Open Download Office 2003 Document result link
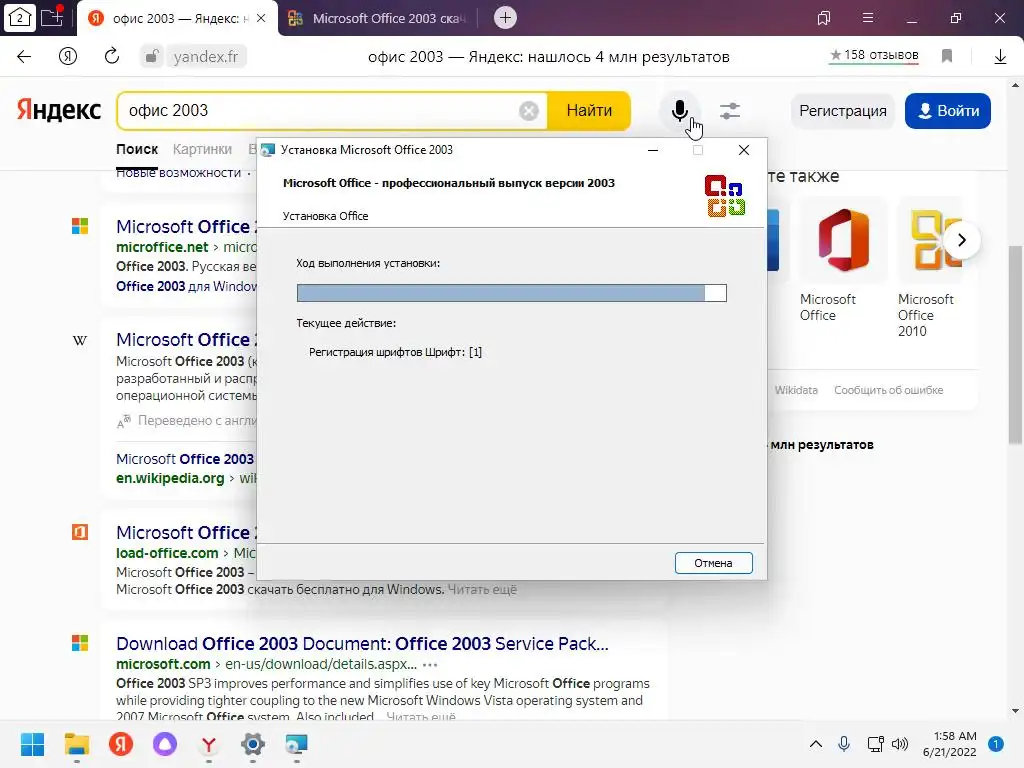Viewport: 1024px width, 768px height. 362,644
